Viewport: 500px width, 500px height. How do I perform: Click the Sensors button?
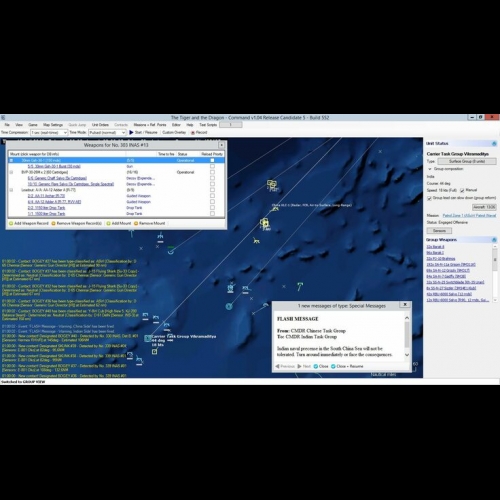tap(439, 231)
